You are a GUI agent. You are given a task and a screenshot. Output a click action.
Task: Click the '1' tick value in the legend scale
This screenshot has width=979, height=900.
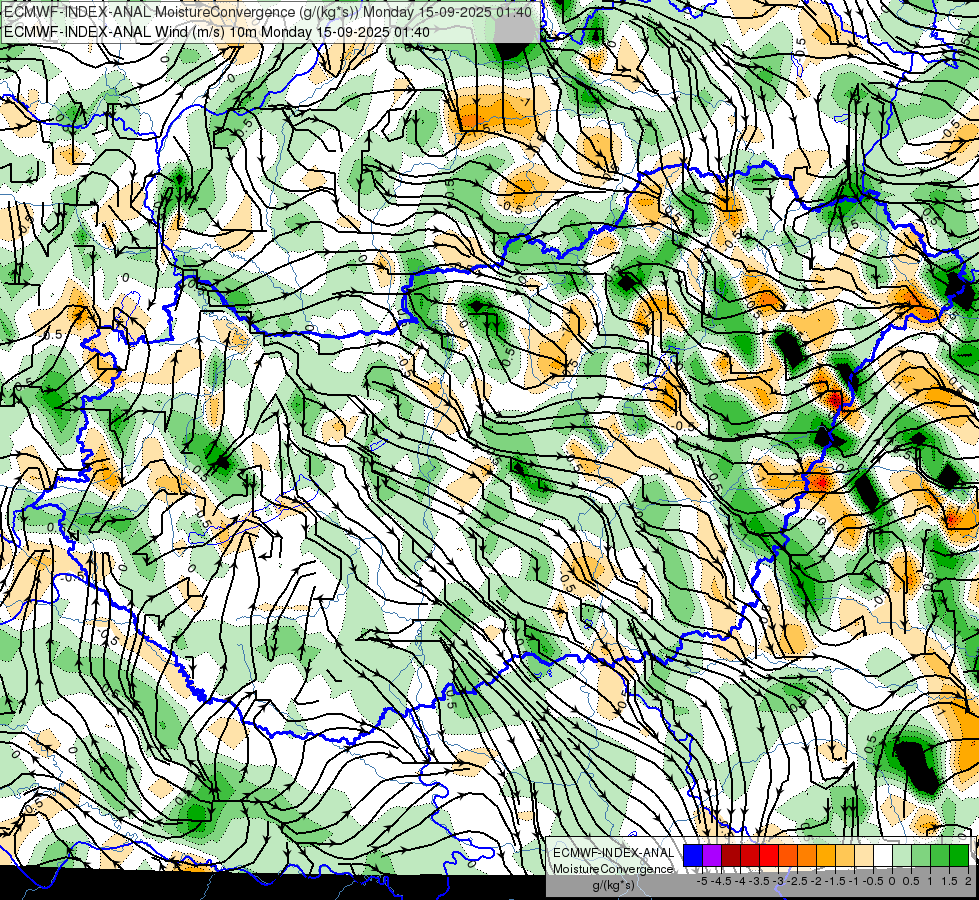click(x=930, y=881)
